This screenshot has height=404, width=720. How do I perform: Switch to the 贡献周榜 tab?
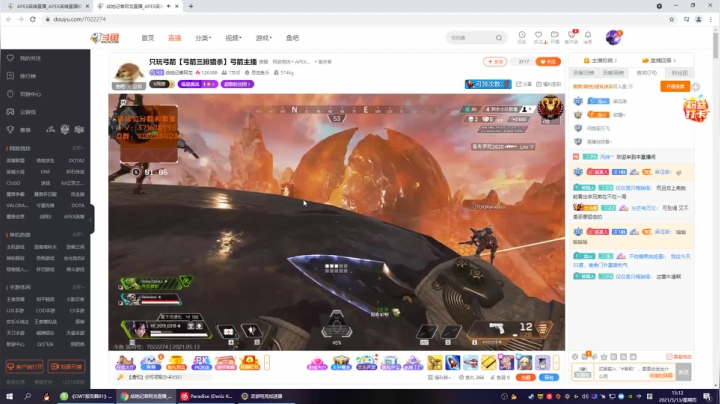click(x=613, y=73)
